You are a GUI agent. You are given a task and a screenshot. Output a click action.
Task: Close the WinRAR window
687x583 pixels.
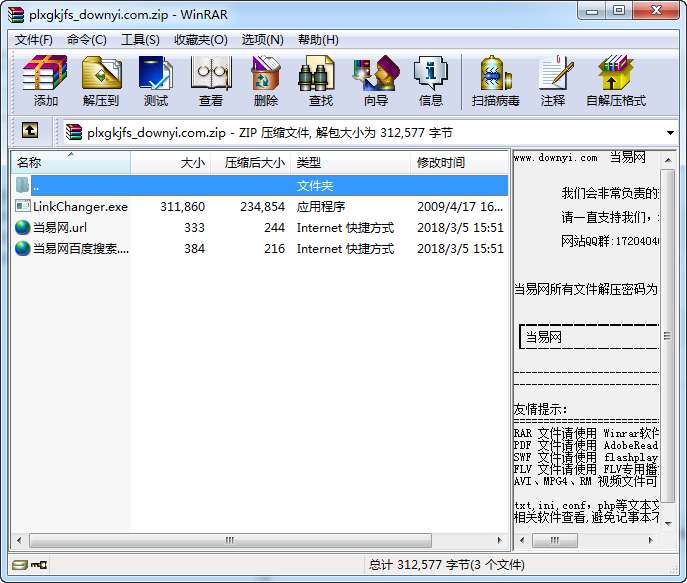(655, 11)
